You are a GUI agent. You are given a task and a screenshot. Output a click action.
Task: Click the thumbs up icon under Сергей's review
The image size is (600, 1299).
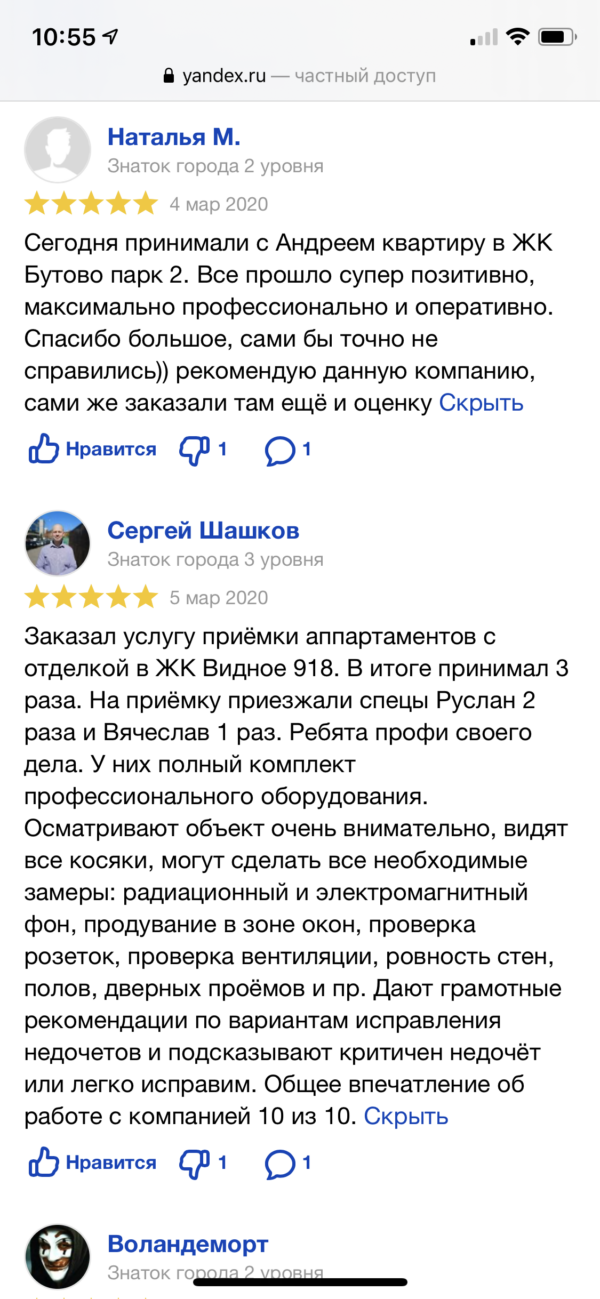pos(43,1163)
